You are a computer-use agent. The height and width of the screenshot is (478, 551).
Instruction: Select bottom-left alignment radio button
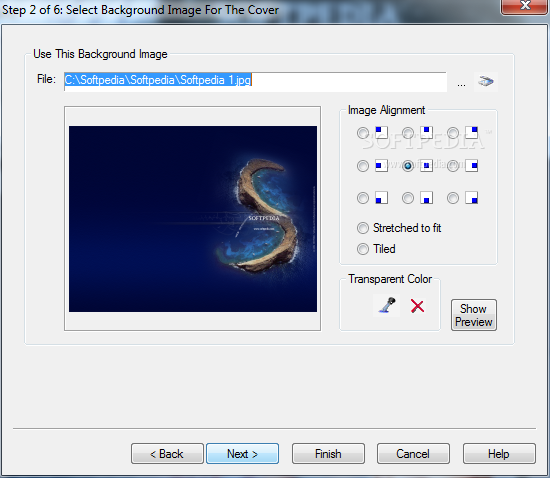click(x=363, y=198)
